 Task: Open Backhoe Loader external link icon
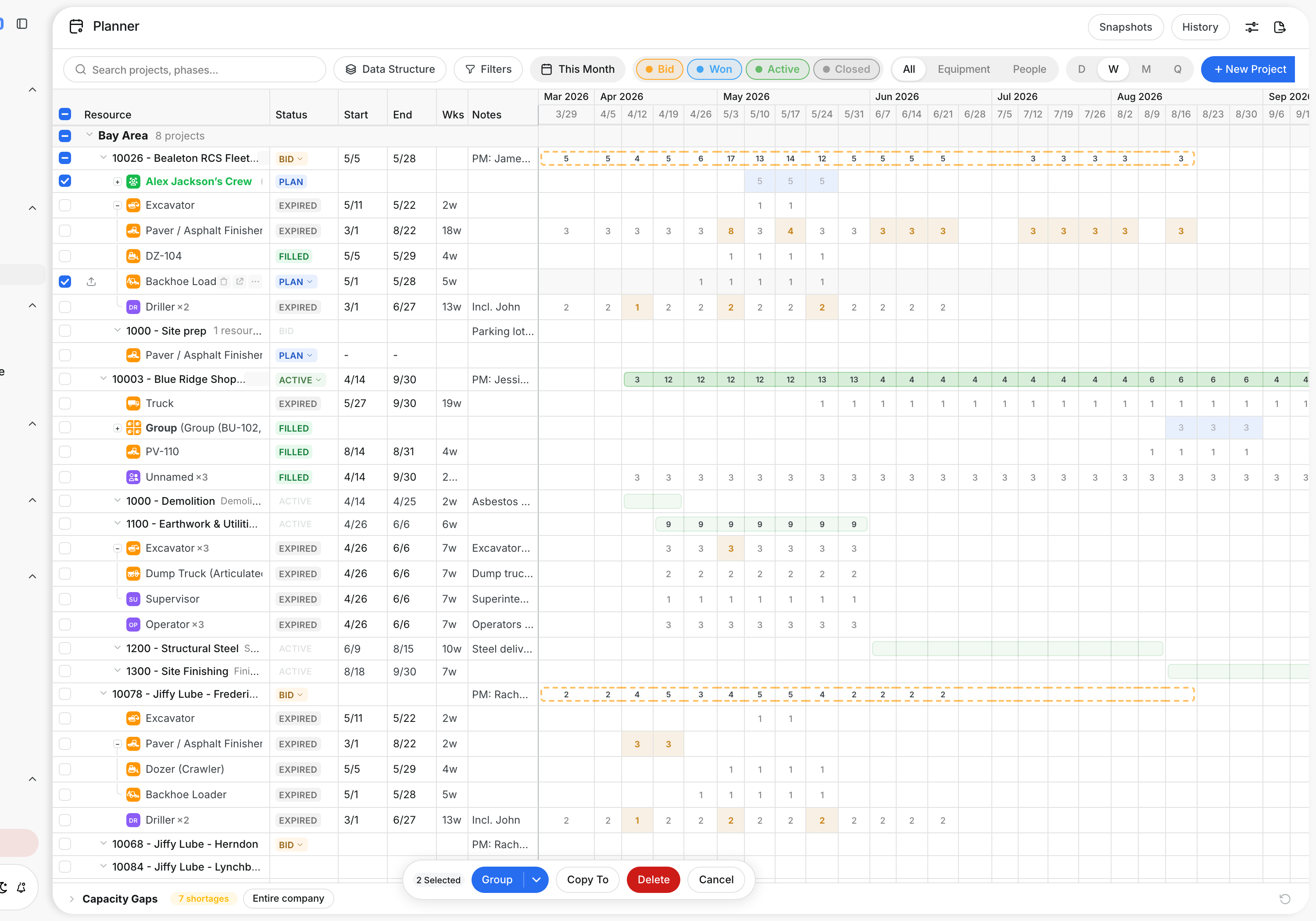(240, 282)
